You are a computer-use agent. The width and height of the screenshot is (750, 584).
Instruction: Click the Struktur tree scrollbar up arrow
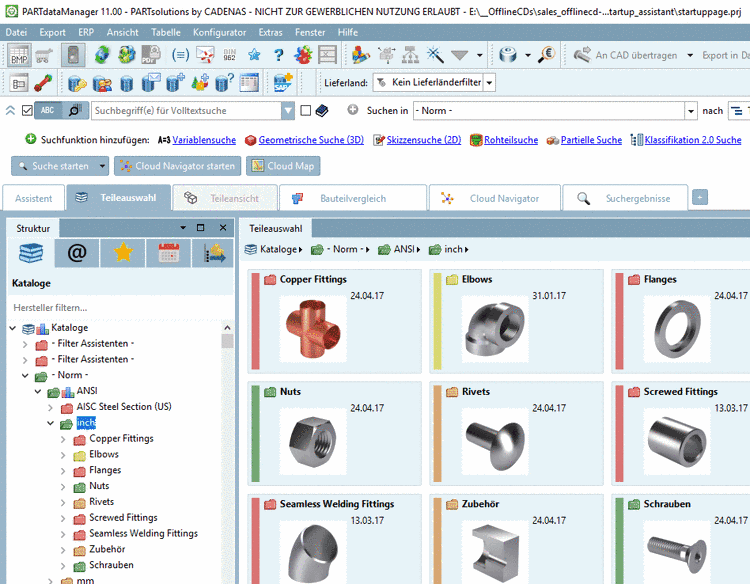227,328
